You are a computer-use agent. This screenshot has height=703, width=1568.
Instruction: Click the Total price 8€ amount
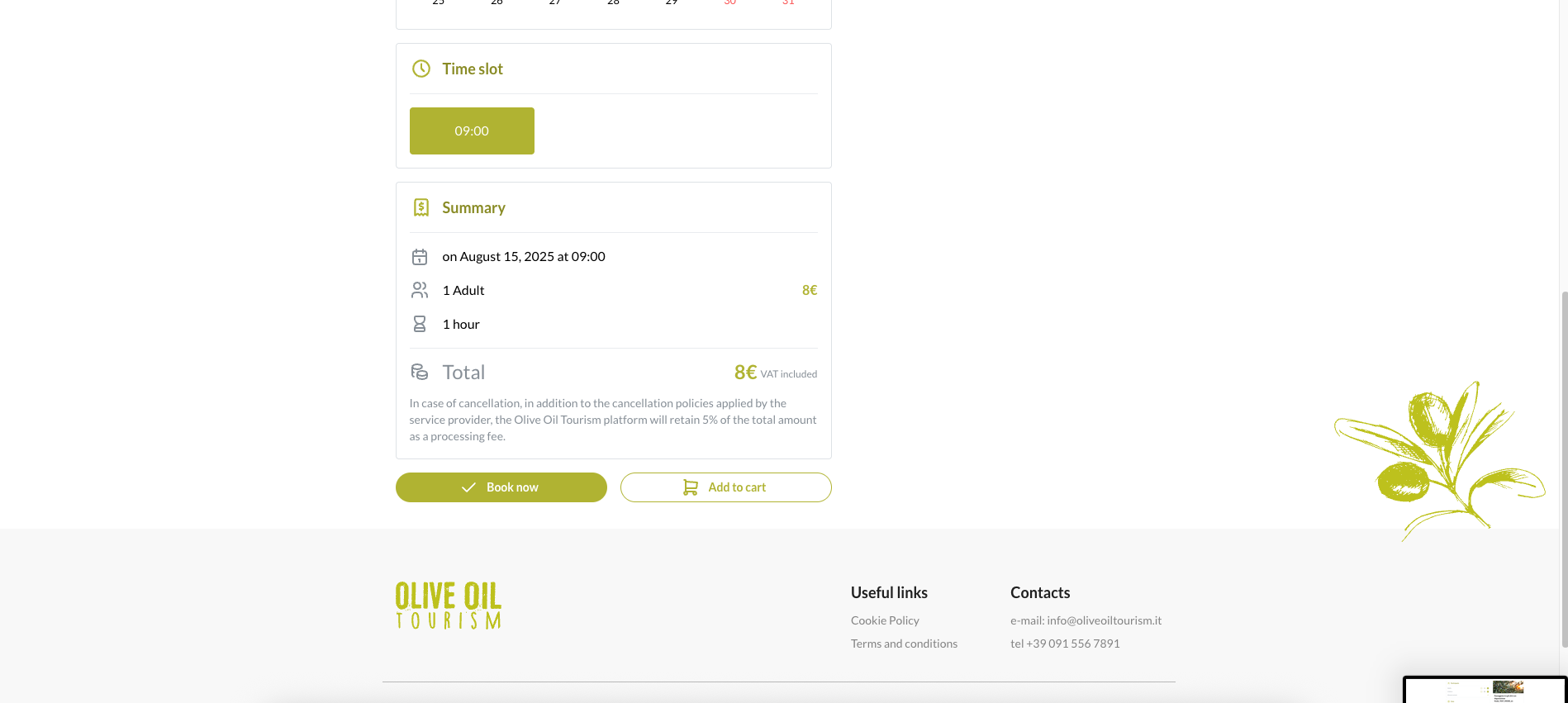[745, 373]
